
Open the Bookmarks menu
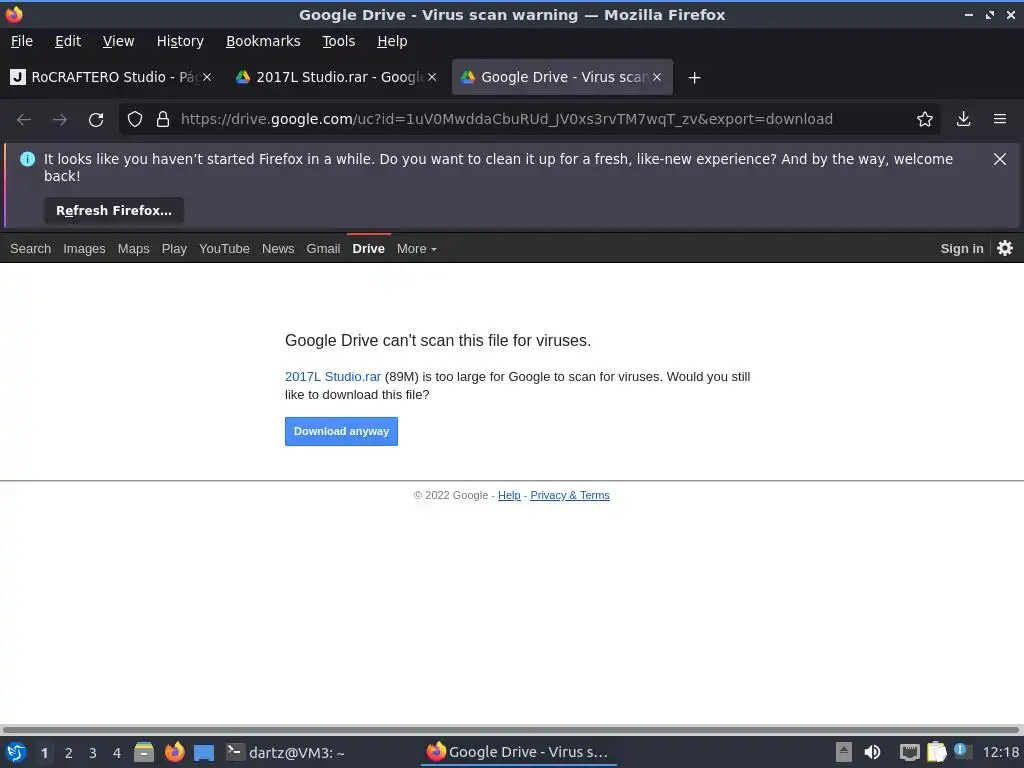263,41
